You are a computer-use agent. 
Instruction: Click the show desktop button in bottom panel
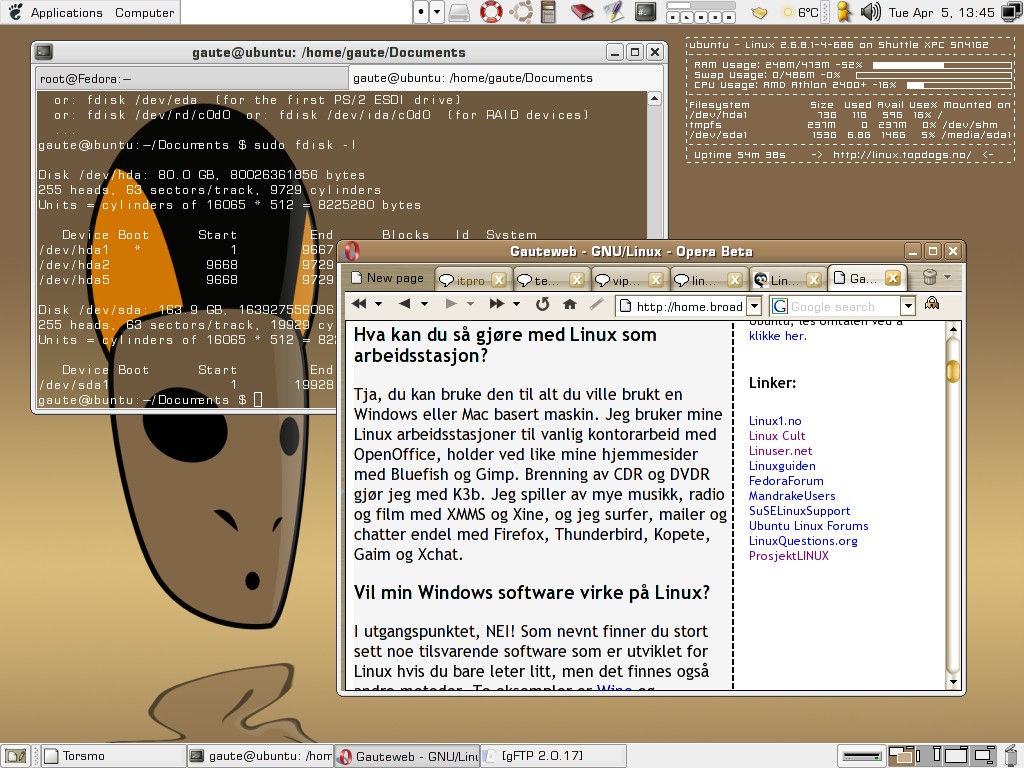(16, 756)
